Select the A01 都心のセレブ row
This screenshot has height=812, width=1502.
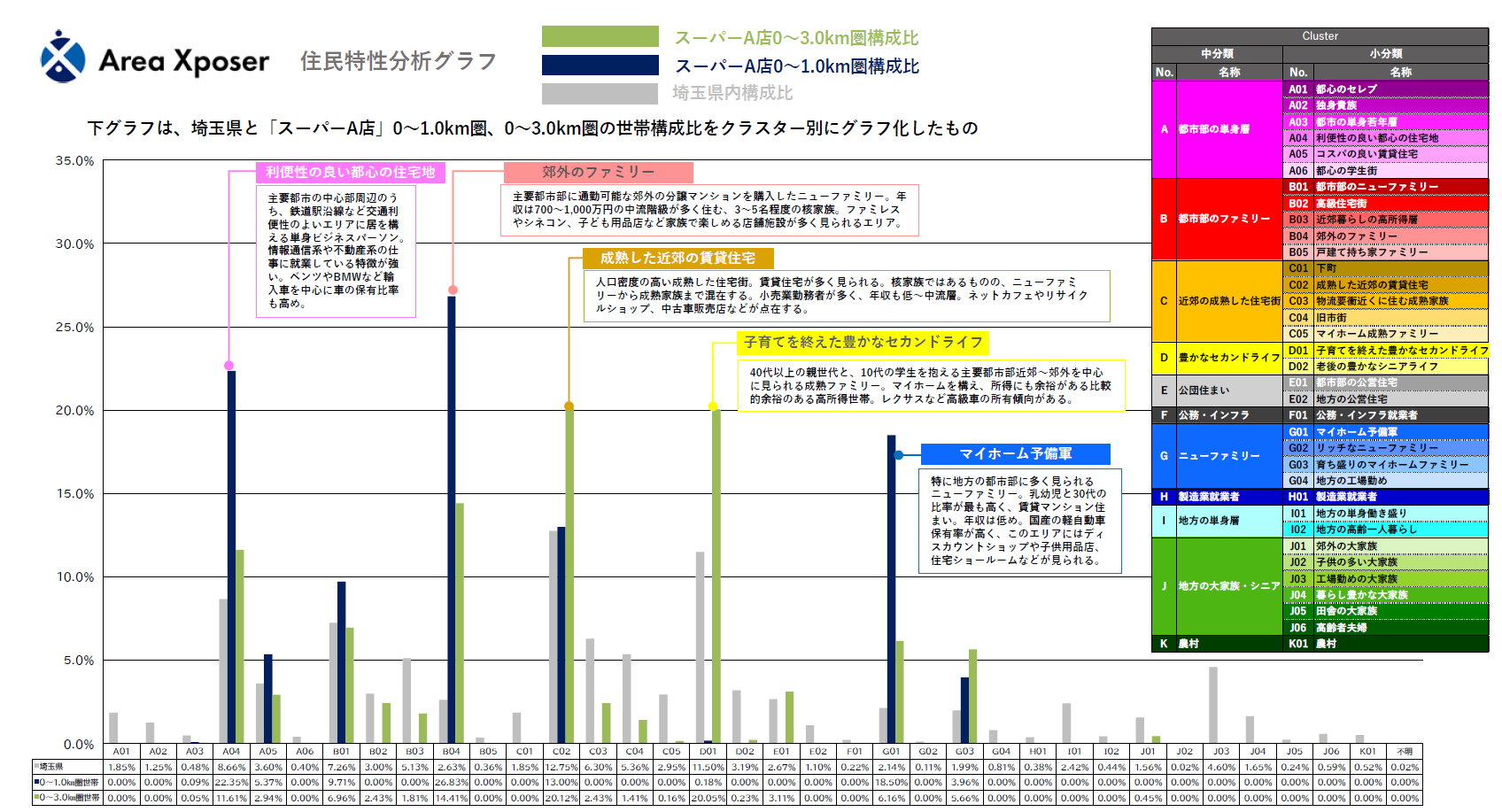pos(1384,89)
